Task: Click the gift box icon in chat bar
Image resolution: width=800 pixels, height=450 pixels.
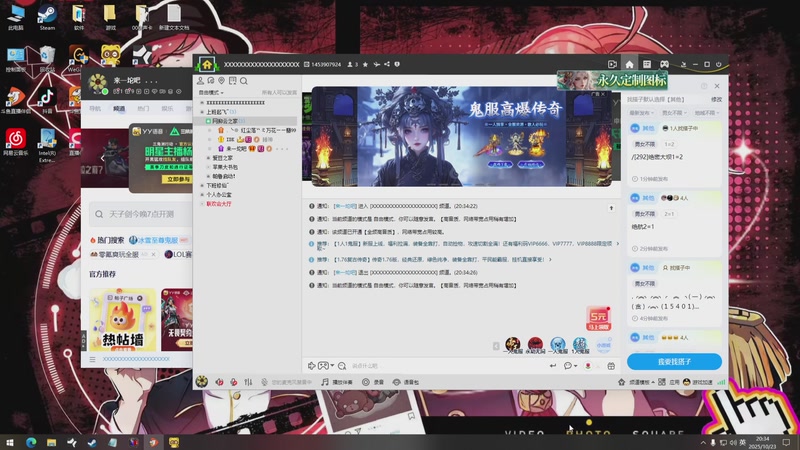Action: pyautogui.click(x=611, y=366)
